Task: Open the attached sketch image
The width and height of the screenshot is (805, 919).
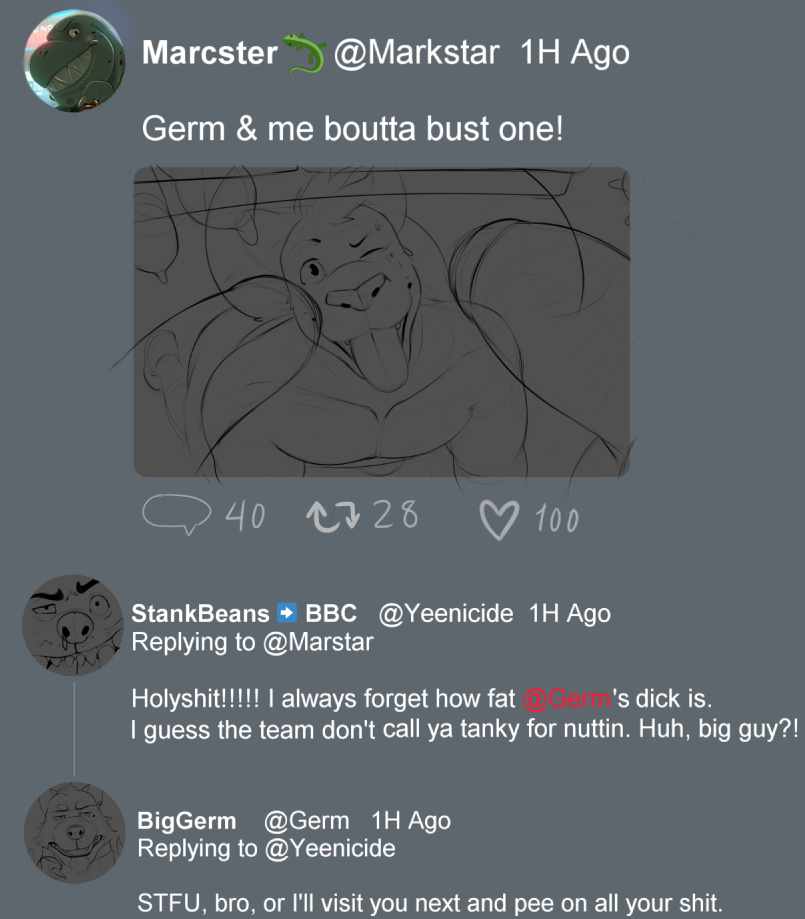Action: [x=381, y=321]
